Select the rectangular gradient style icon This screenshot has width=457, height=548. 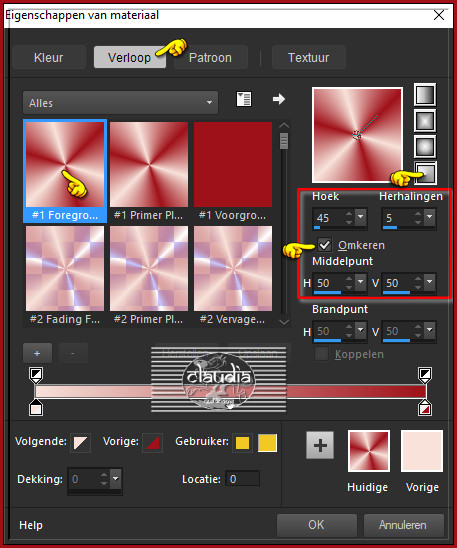425,121
